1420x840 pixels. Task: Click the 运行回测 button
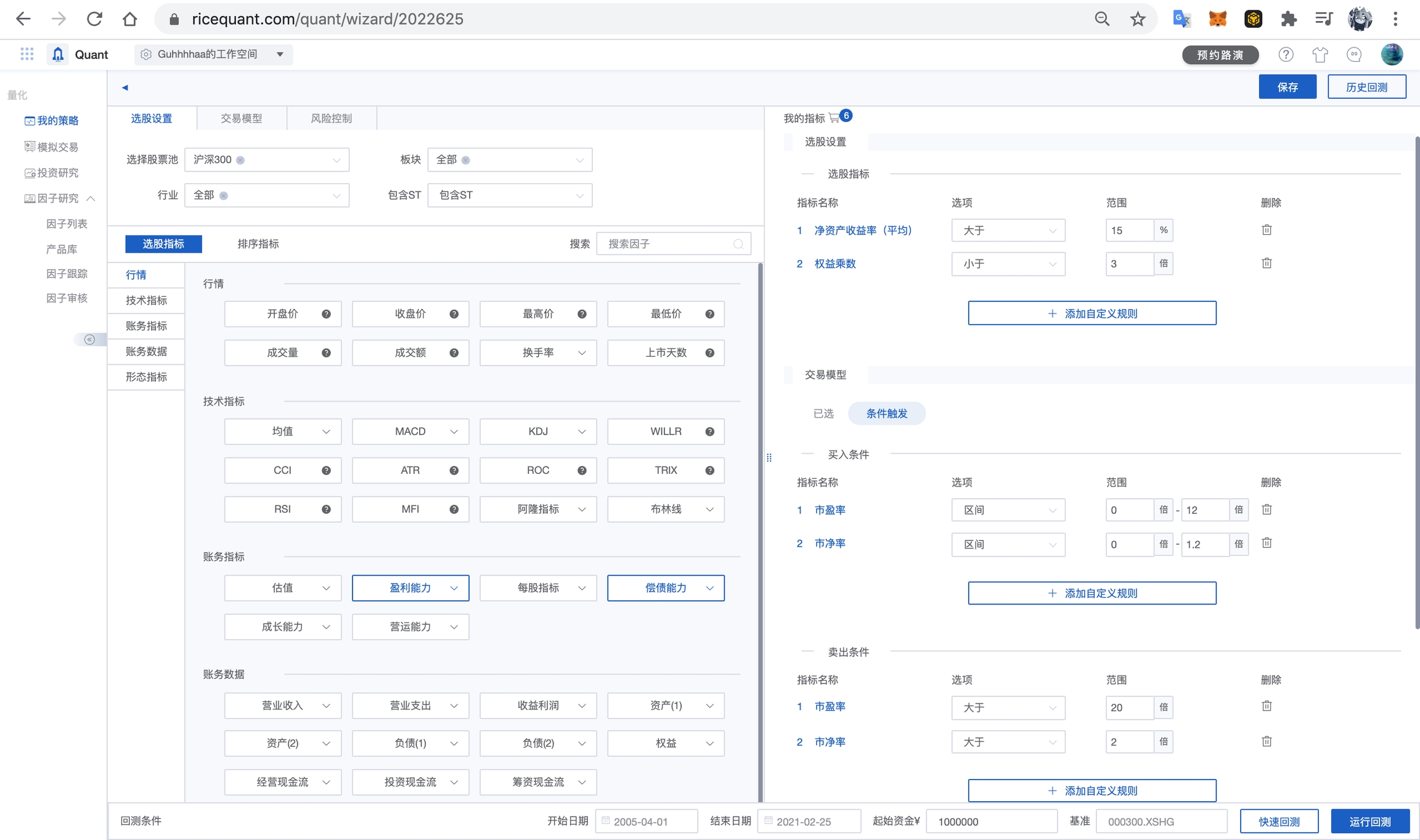(x=1369, y=822)
